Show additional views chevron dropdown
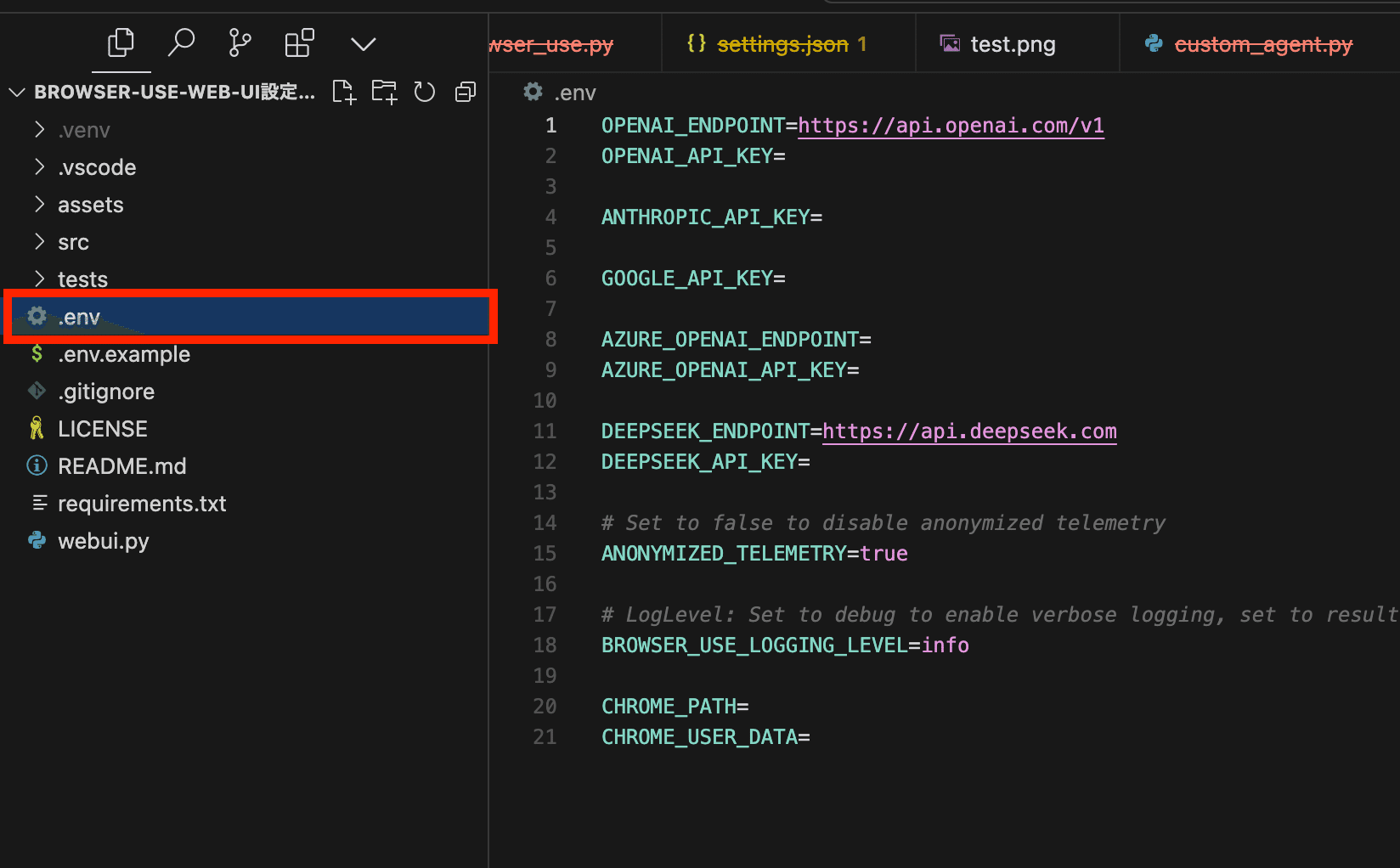The width and height of the screenshot is (1400, 868). [363, 44]
